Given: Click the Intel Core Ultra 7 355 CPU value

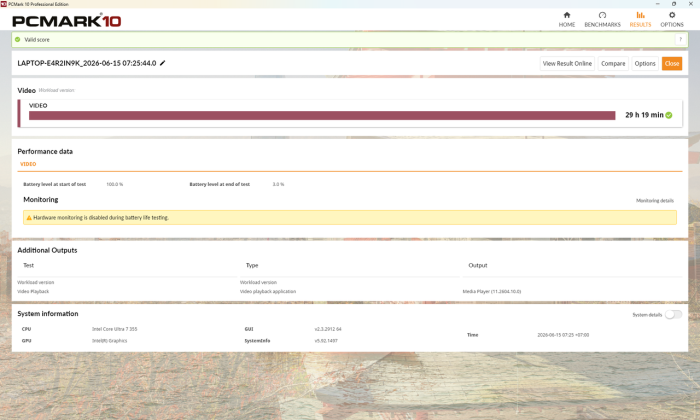Looking at the screenshot, I should 114,329.
